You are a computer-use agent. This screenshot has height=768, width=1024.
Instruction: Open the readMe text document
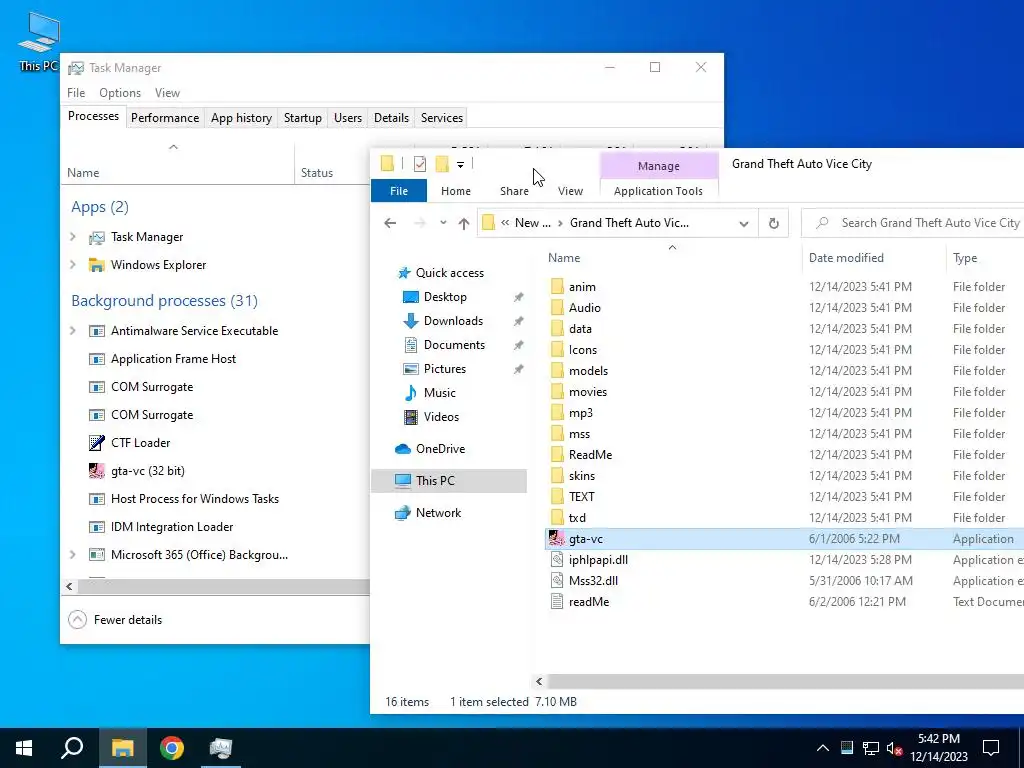coord(588,601)
